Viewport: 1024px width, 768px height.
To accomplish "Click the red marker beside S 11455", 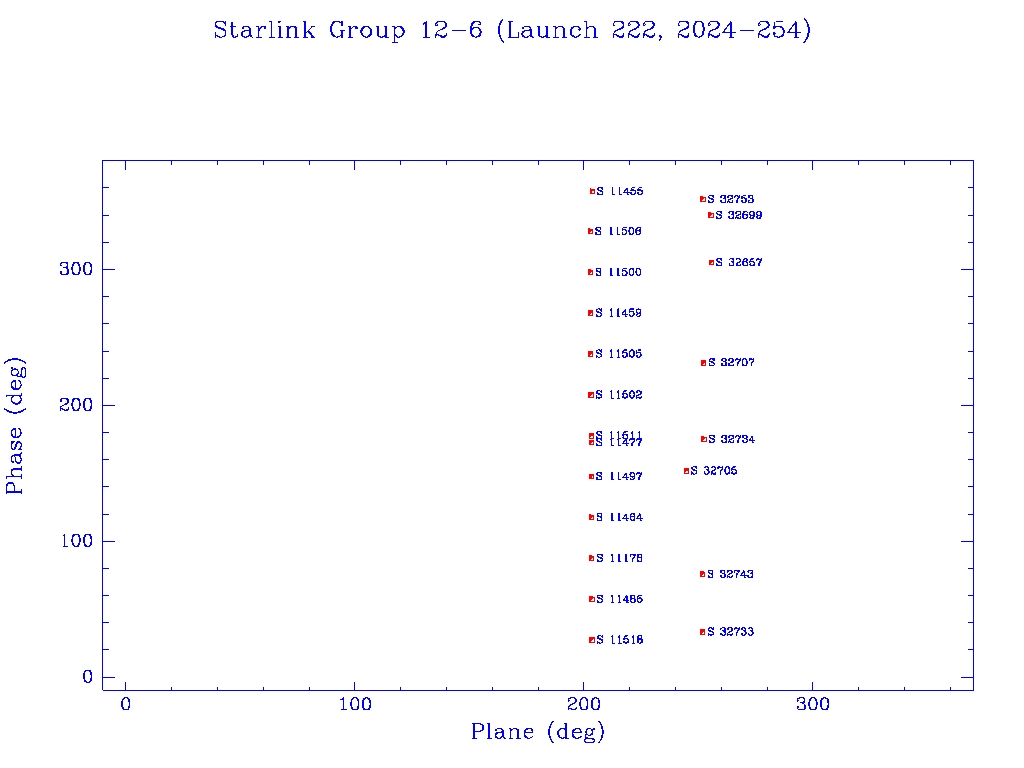I will [x=592, y=191].
